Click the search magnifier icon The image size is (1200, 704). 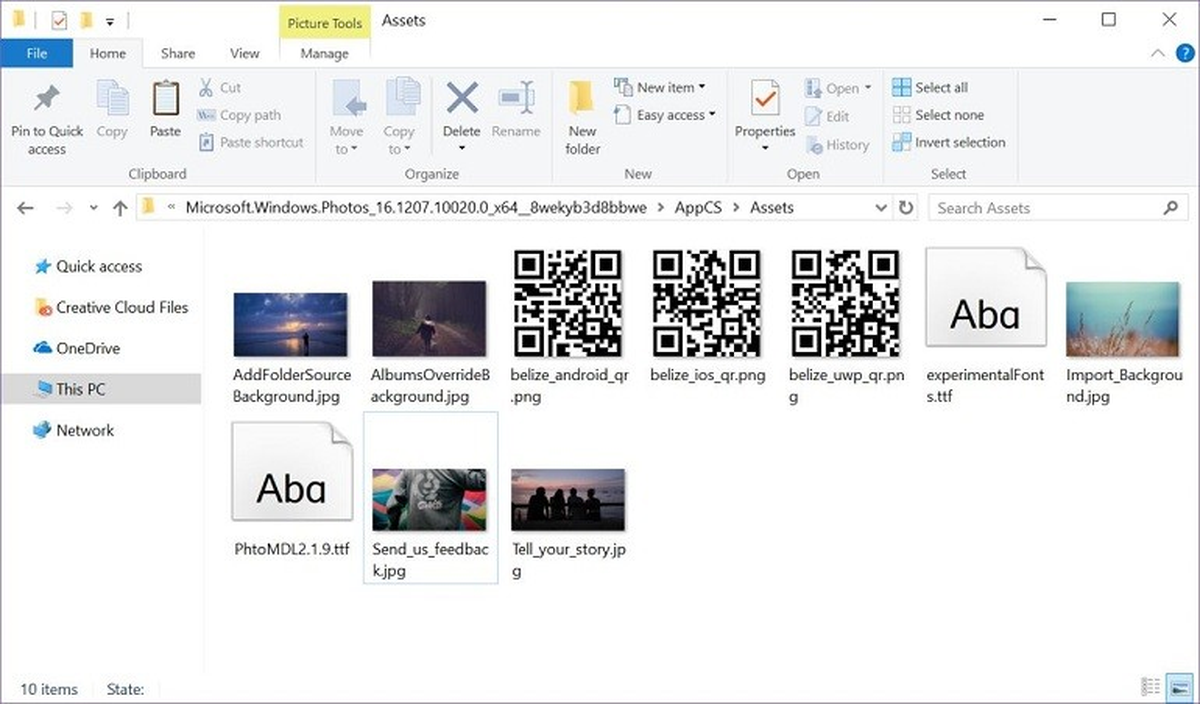pyautogui.click(x=1170, y=208)
